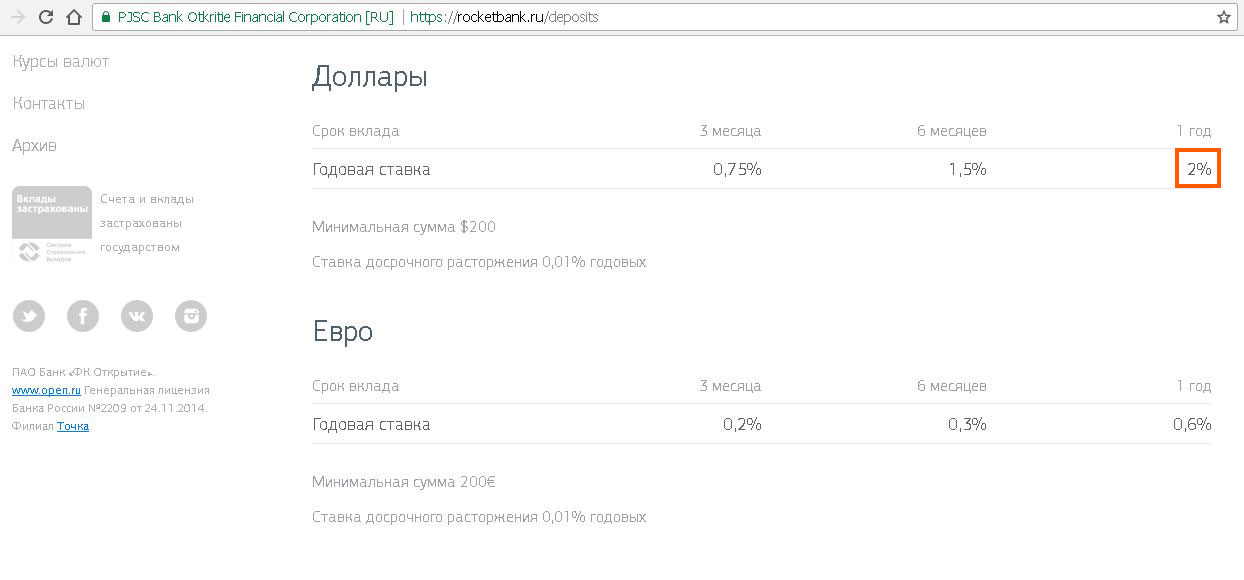This screenshot has height=580, width=1244.
Task: Open the Facebook social icon
Action: pyautogui.click(x=83, y=316)
